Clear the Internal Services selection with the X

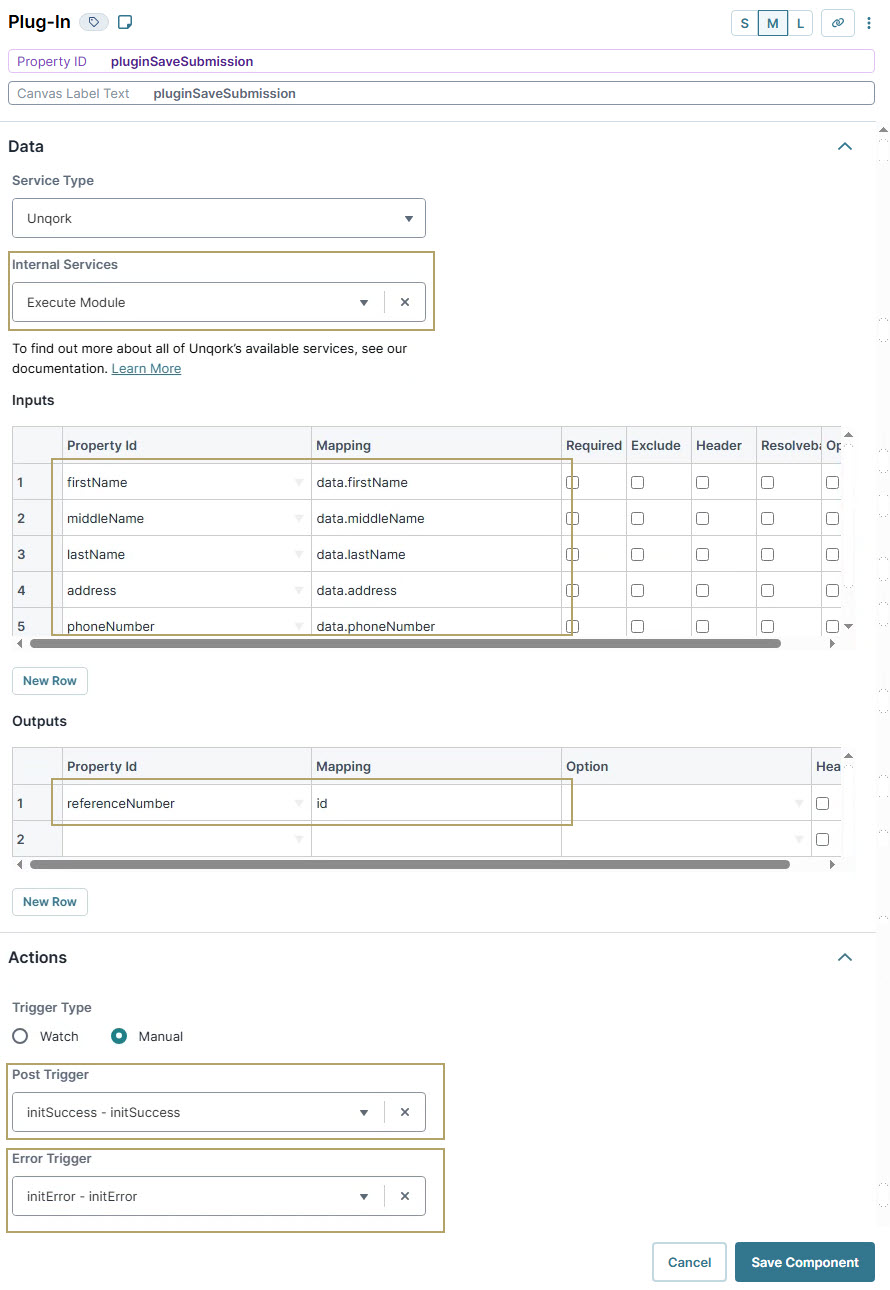[406, 301]
